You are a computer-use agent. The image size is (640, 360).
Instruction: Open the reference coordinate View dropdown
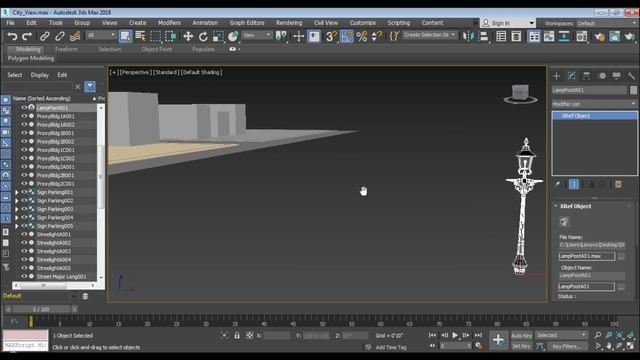pos(257,36)
